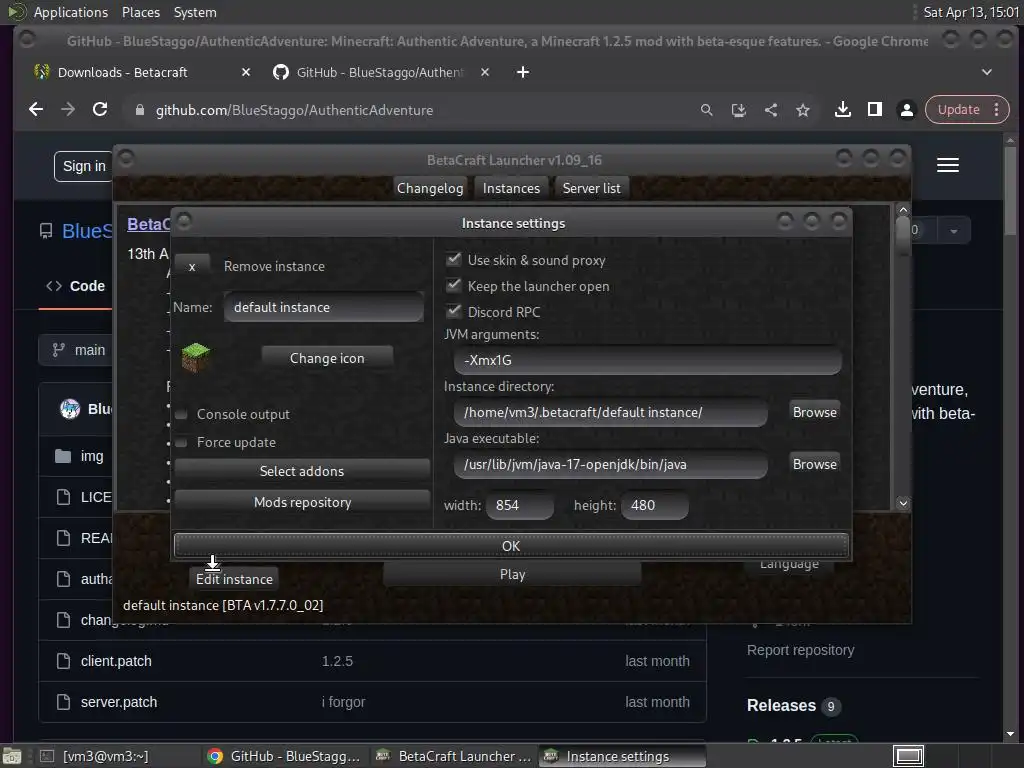Open the GitHub repo action dropdown arrow
Image resolution: width=1024 pixels, height=768 pixels.
(953, 231)
